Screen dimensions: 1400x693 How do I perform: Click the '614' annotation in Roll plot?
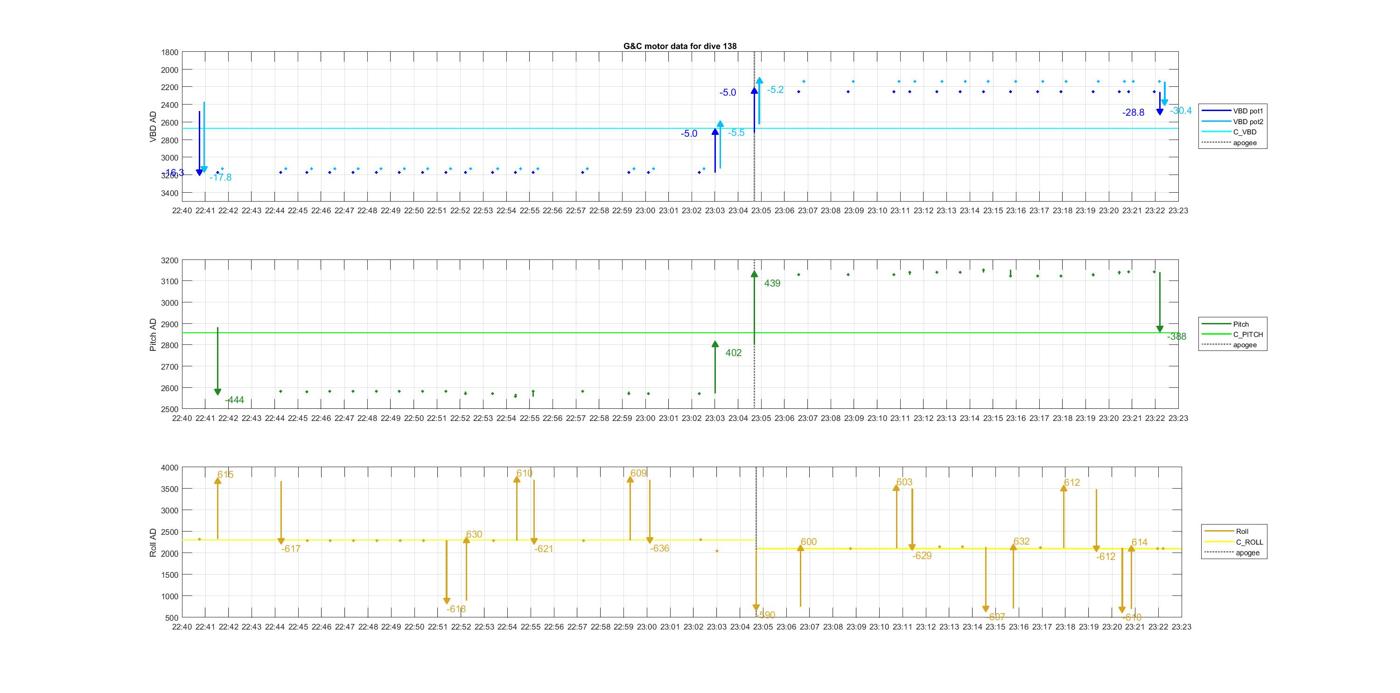coord(1139,543)
